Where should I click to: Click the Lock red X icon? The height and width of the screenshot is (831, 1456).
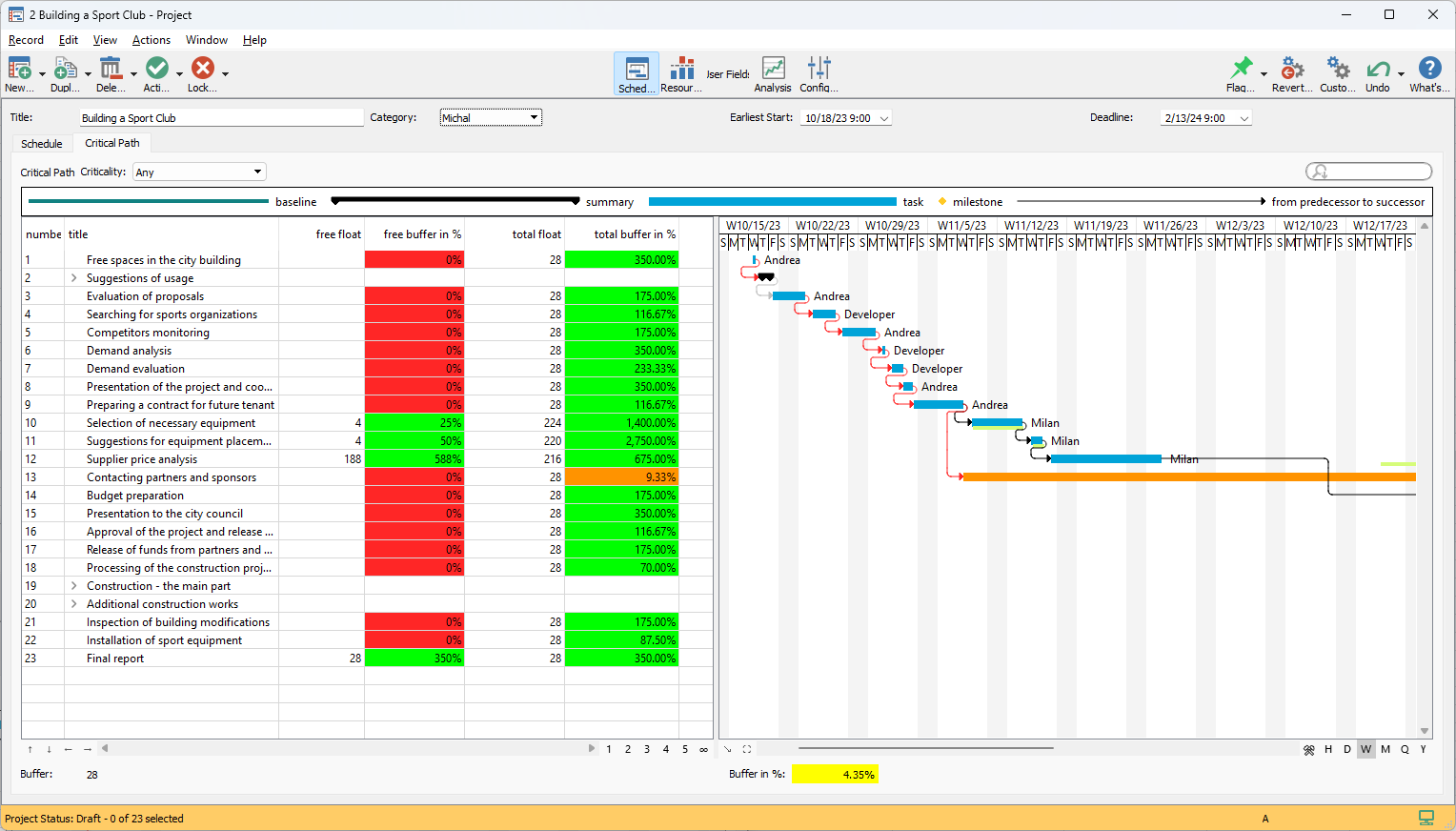click(x=202, y=70)
